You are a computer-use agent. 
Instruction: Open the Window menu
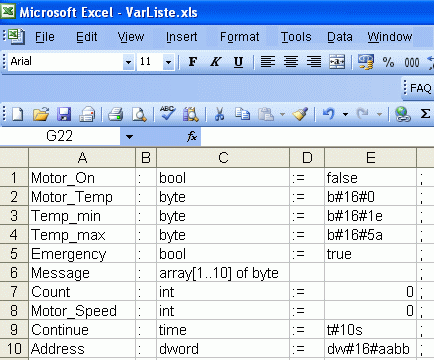tap(390, 37)
